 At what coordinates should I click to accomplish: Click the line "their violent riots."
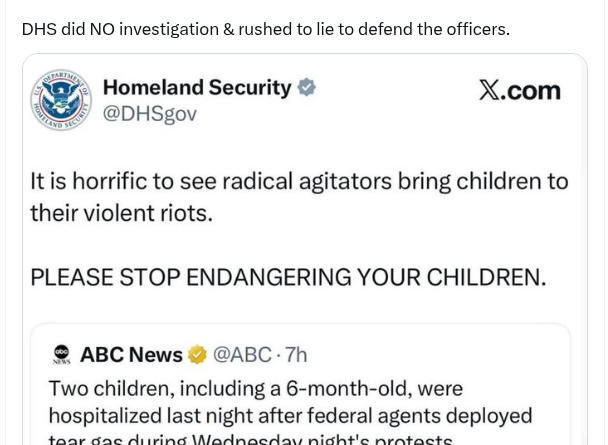coord(121,213)
